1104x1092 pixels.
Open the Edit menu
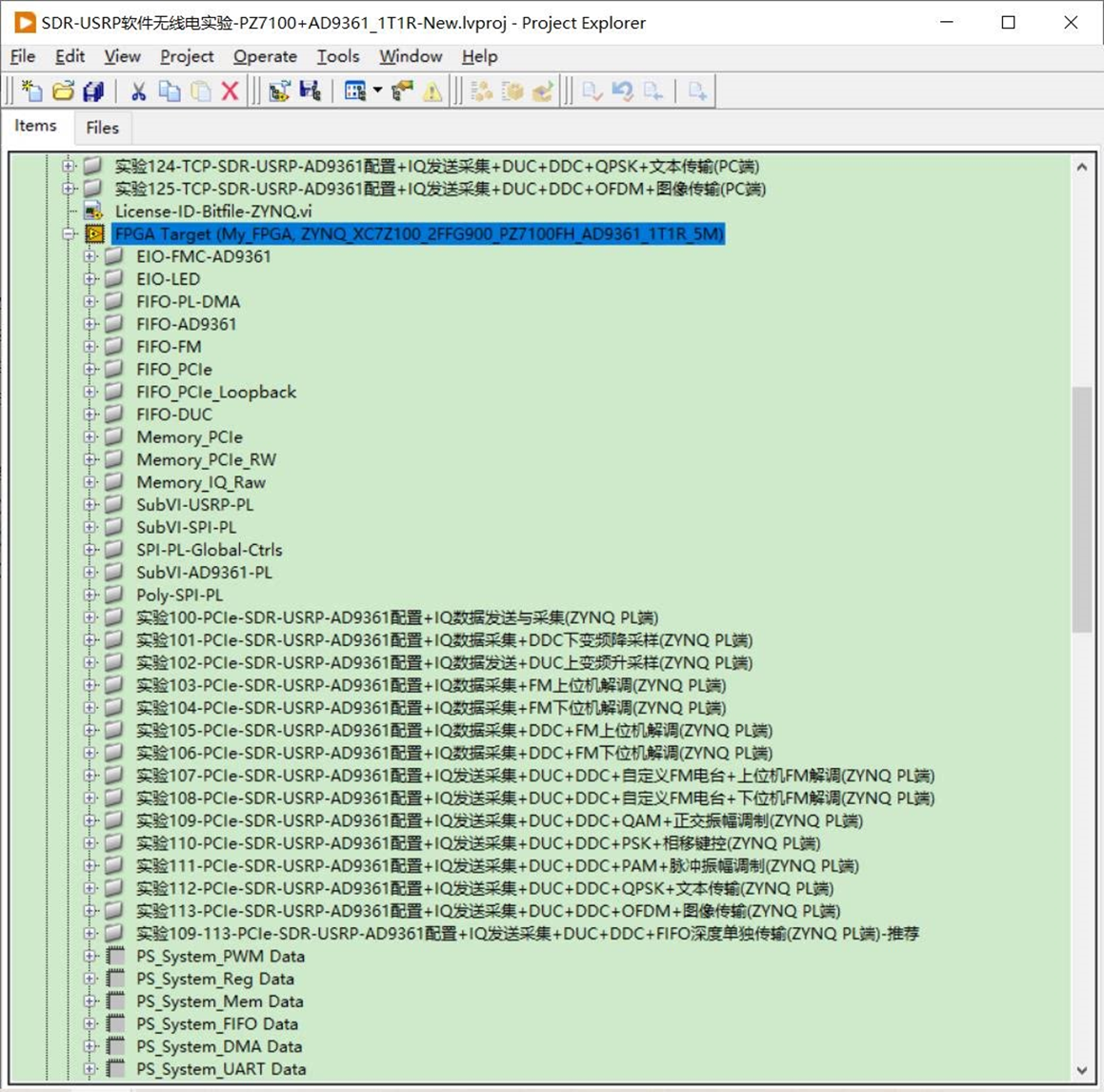70,56
